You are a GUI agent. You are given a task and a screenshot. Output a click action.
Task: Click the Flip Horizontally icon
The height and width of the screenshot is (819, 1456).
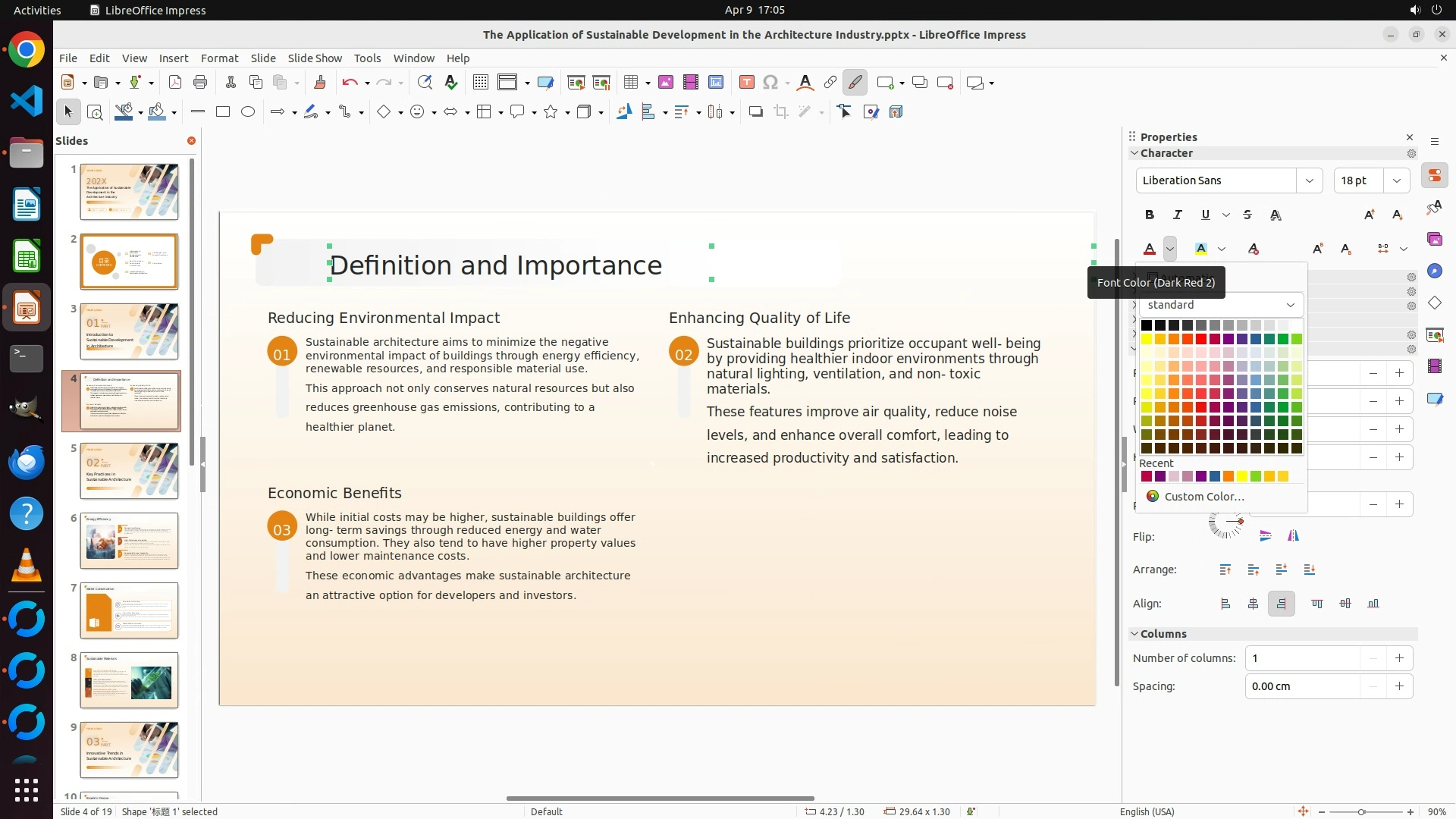(1293, 536)
